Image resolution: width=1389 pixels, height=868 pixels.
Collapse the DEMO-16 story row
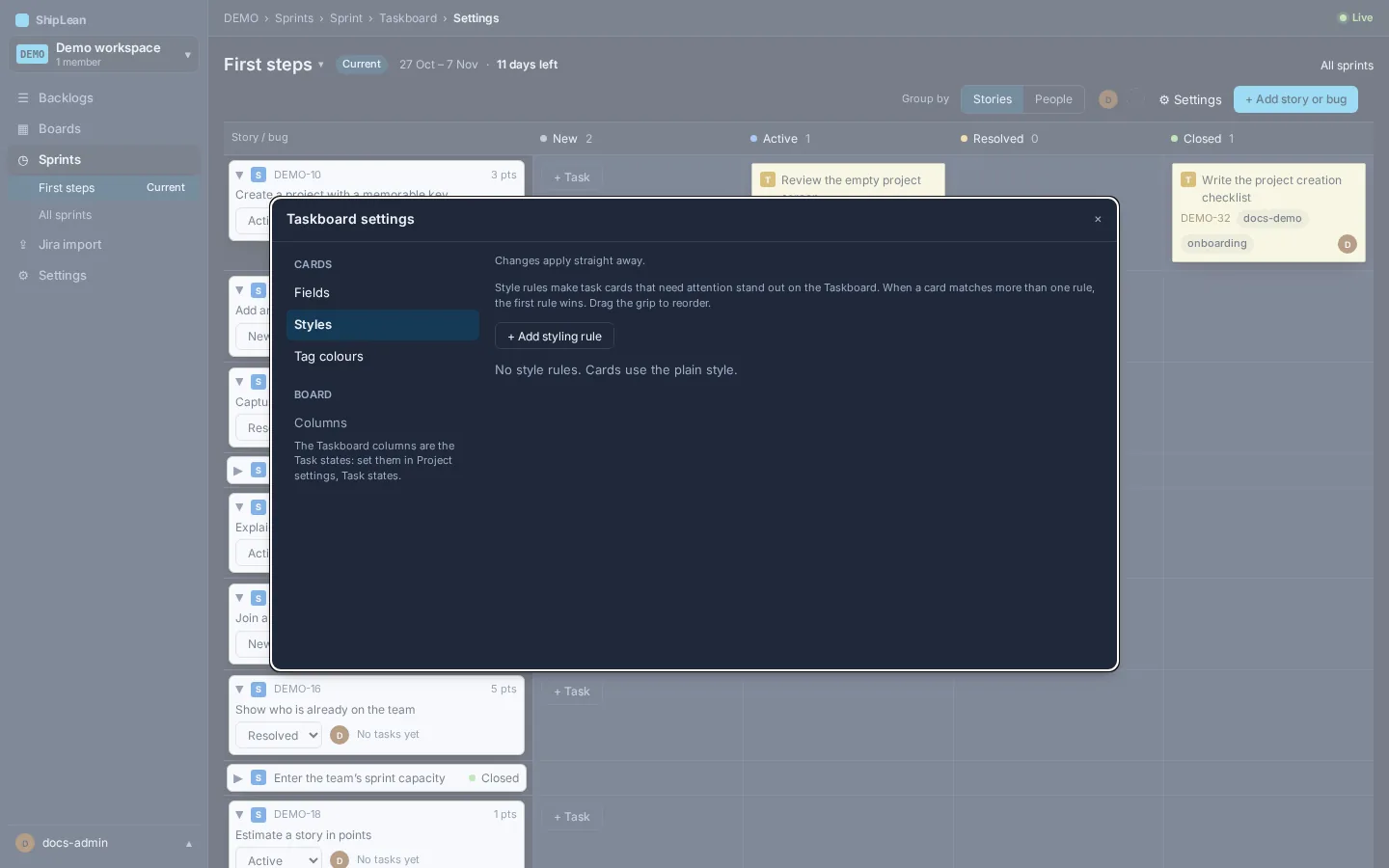239,690
